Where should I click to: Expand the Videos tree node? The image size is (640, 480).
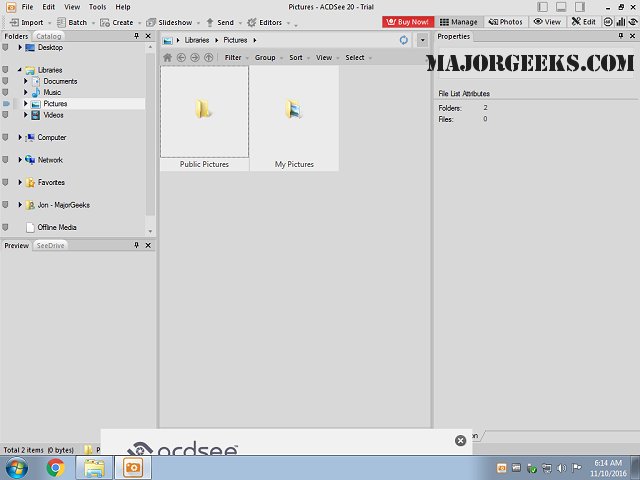[x=25, y=115]
